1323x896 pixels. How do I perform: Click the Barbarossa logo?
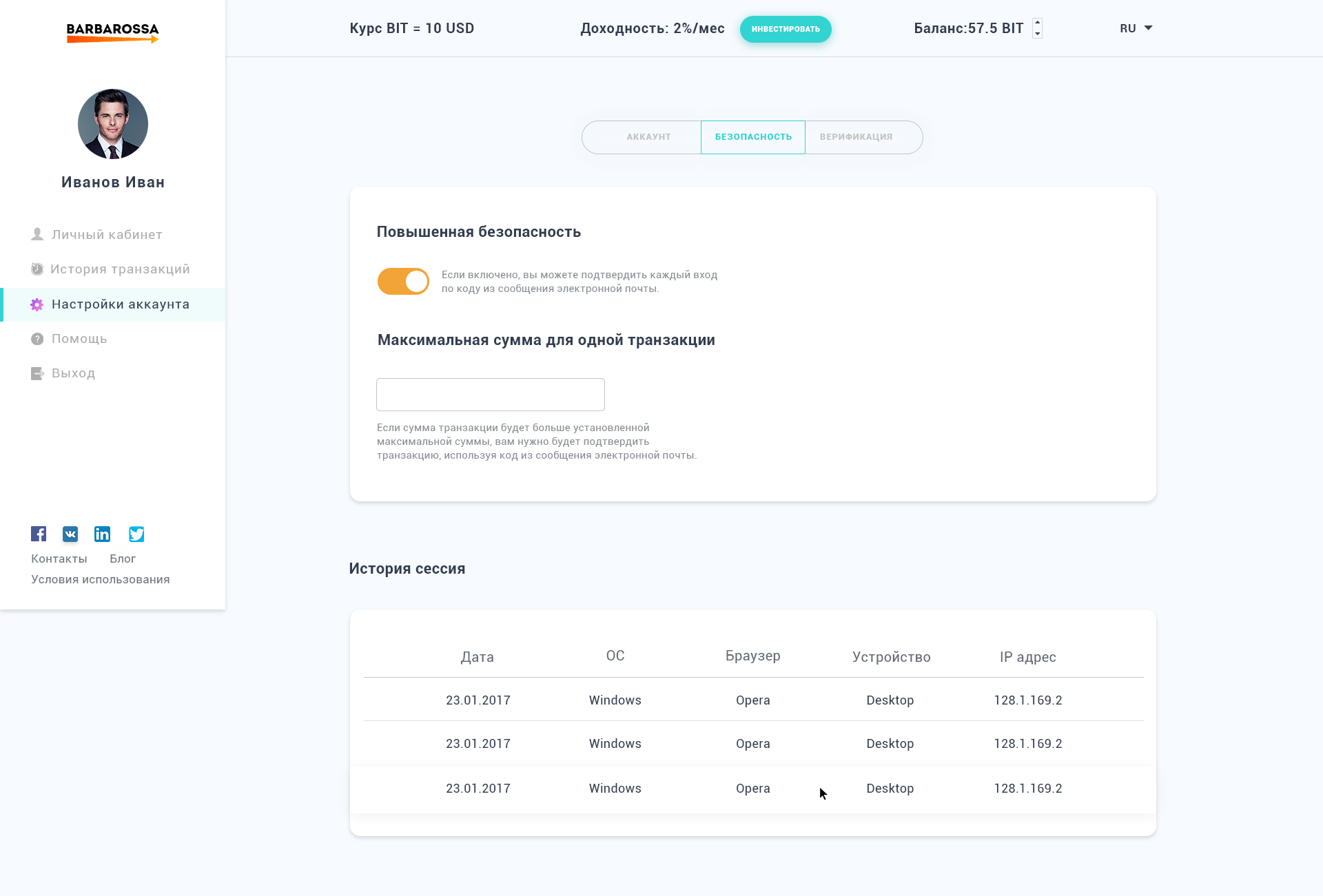[112, 32]
